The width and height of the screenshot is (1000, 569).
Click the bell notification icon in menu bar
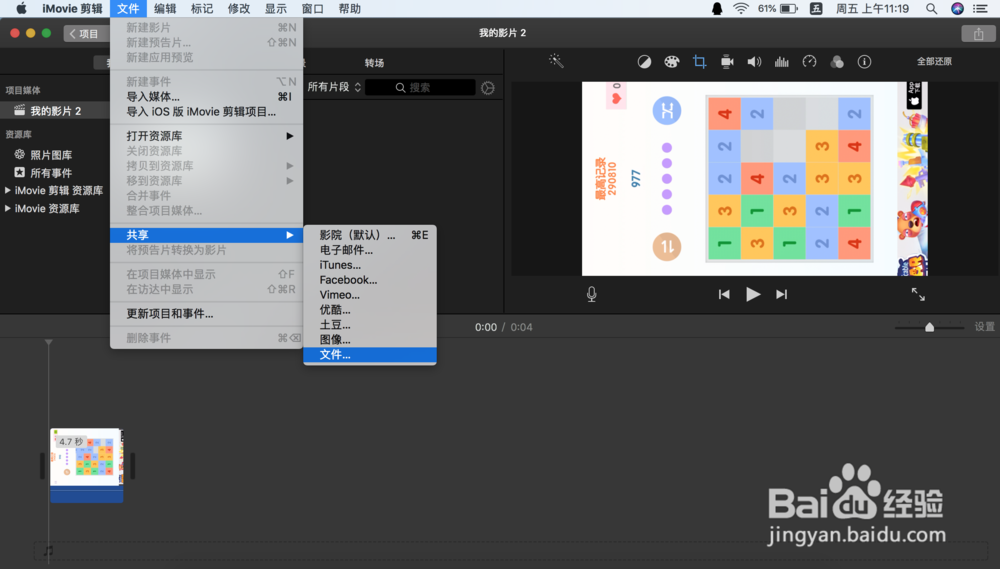tap(717, 8)
